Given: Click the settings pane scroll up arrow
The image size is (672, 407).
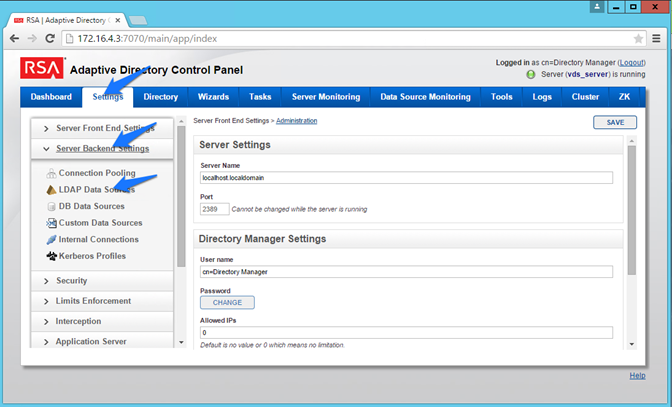Looking at the screenshot, I should [x=632, y=141].
